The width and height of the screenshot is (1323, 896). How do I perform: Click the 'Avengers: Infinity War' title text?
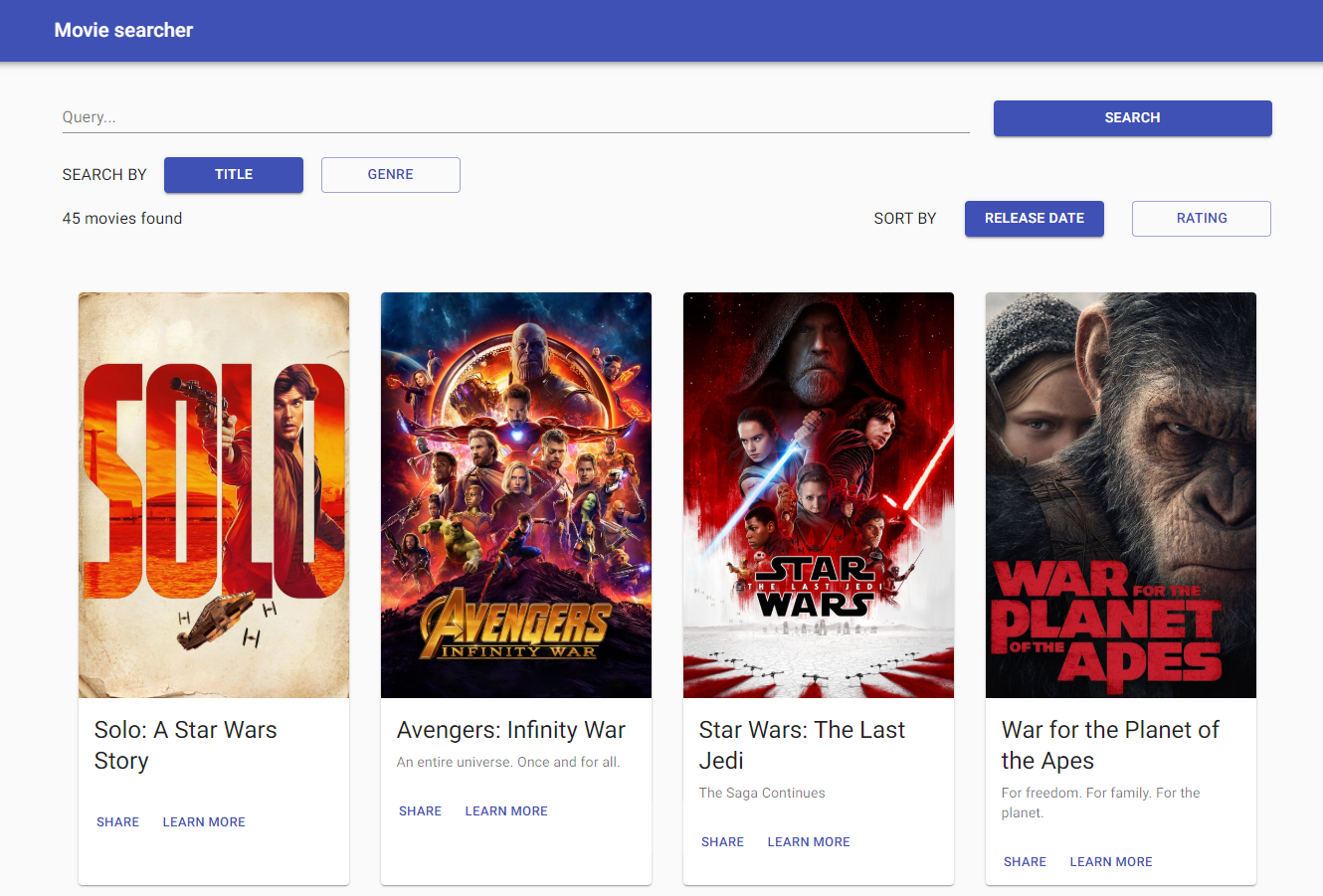point(511,730)
